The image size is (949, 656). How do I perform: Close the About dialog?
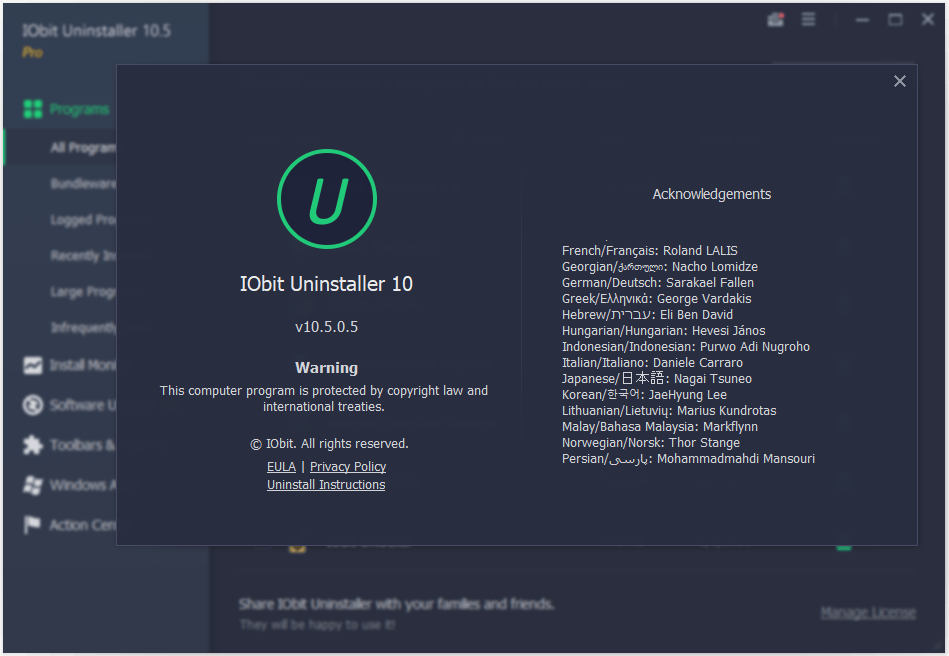pos(899,81)
